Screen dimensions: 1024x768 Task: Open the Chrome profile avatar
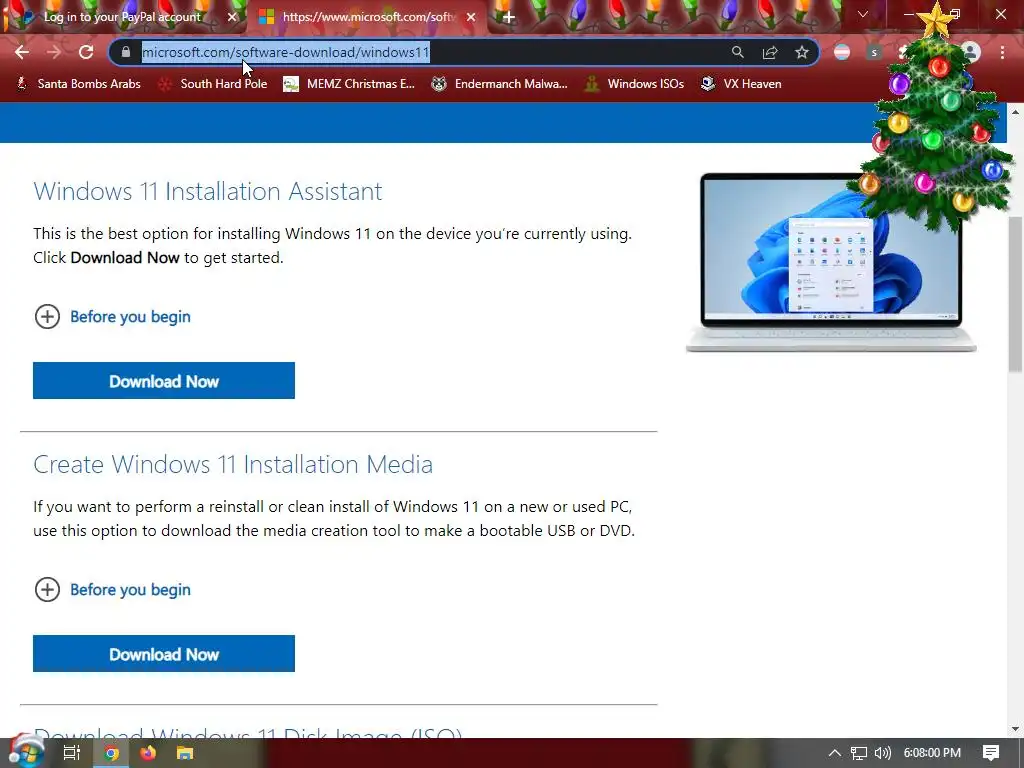971,52
